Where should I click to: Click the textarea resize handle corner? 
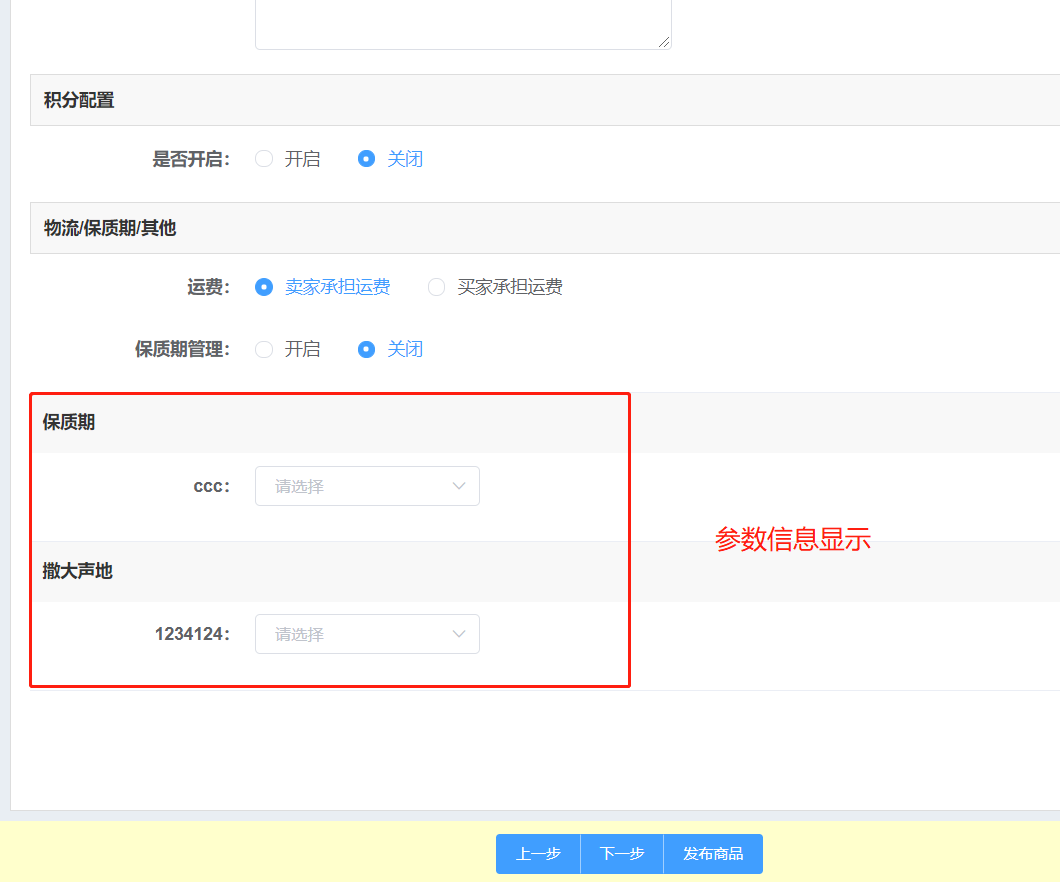tap(665, 43)
